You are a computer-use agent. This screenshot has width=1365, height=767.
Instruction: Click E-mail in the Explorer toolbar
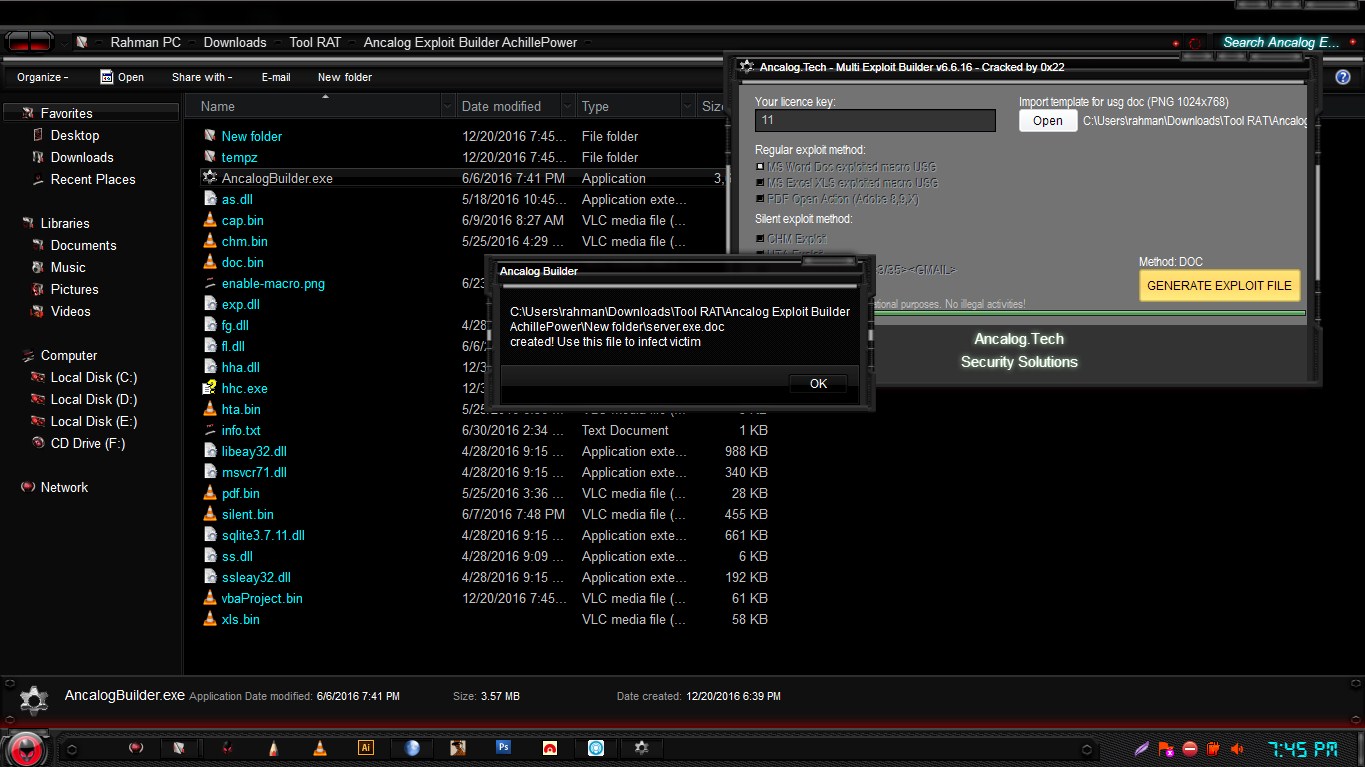[x=276, y=77]
